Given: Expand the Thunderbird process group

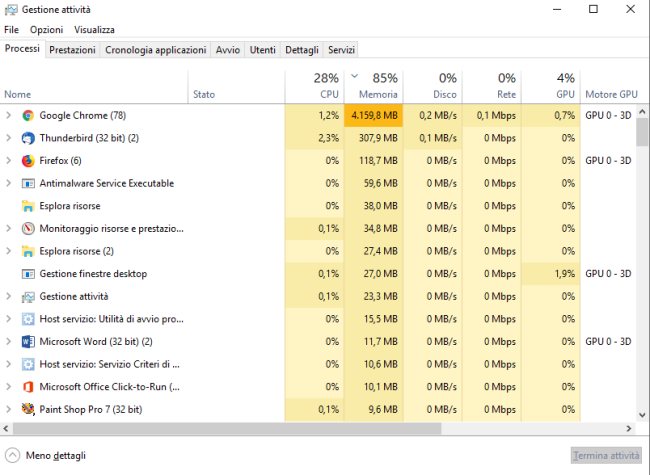Looking at the screenshot, I should (9, 138).
